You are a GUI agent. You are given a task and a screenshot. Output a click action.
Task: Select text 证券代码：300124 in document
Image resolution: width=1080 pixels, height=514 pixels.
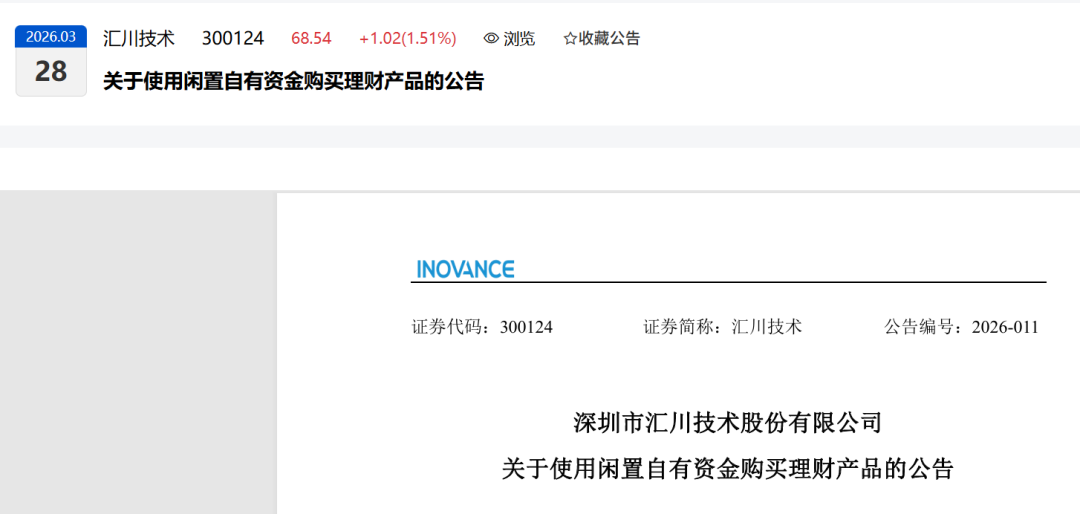[x=482, y=327]
